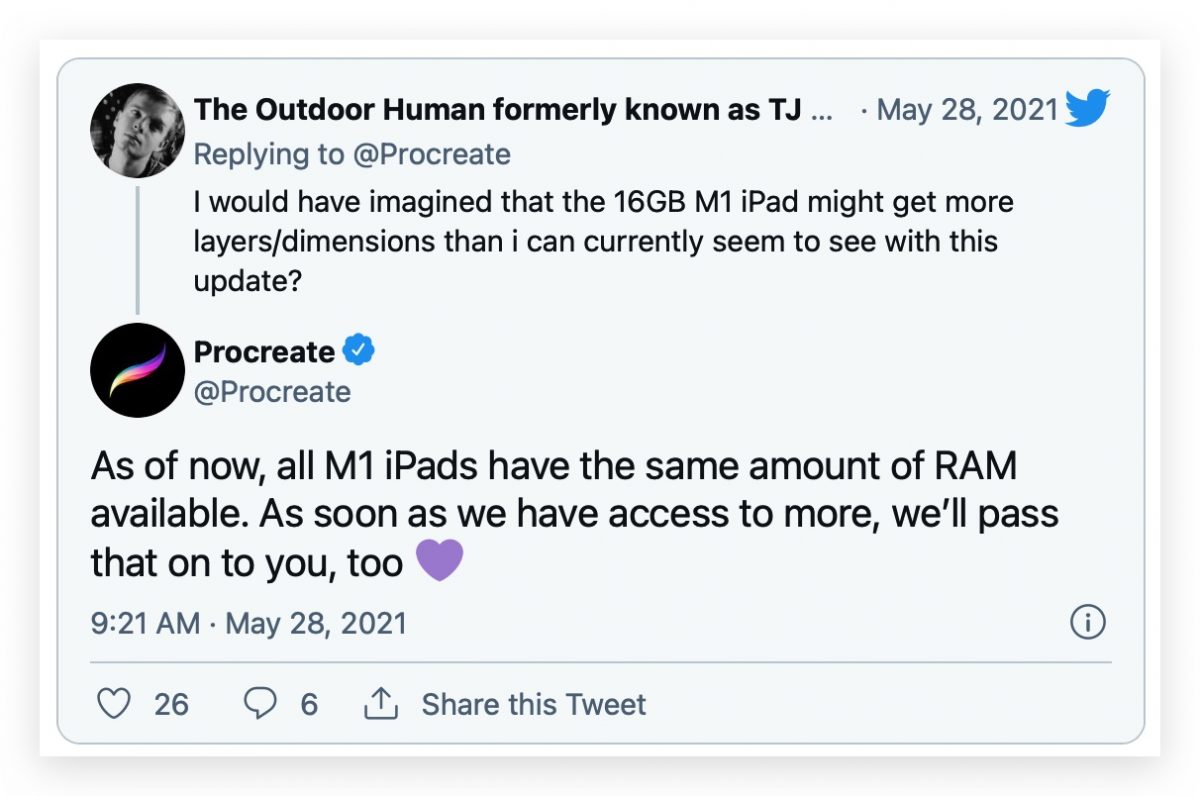Click the 26 likes count

pos(171,704)
